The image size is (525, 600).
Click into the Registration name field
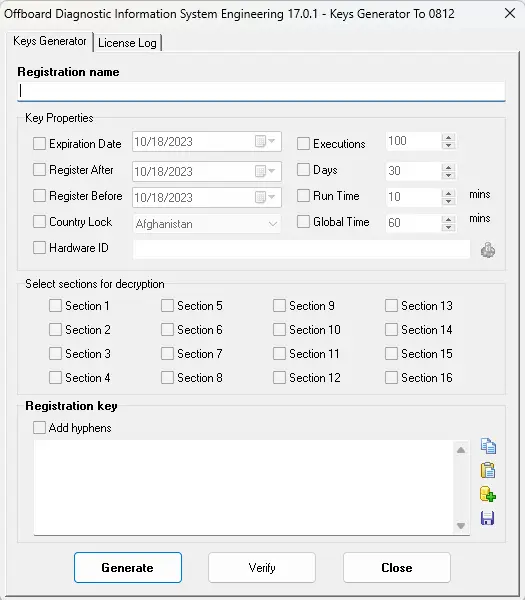(x=261, y=91)
